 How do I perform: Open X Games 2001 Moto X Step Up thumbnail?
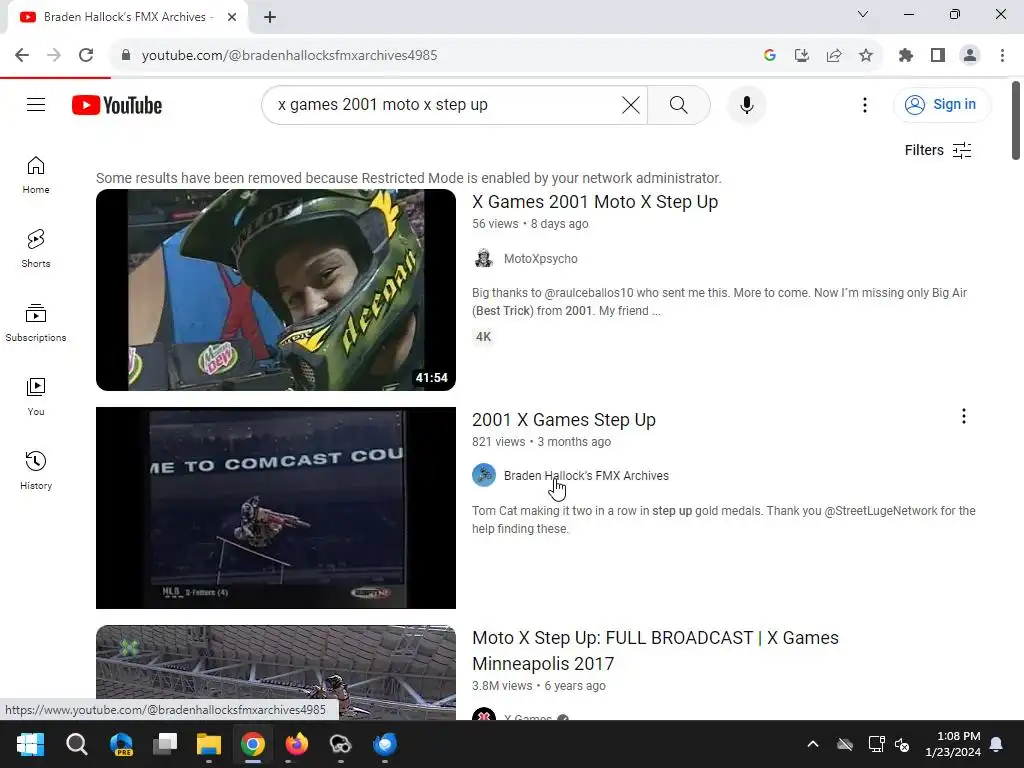tap(276, 290)
